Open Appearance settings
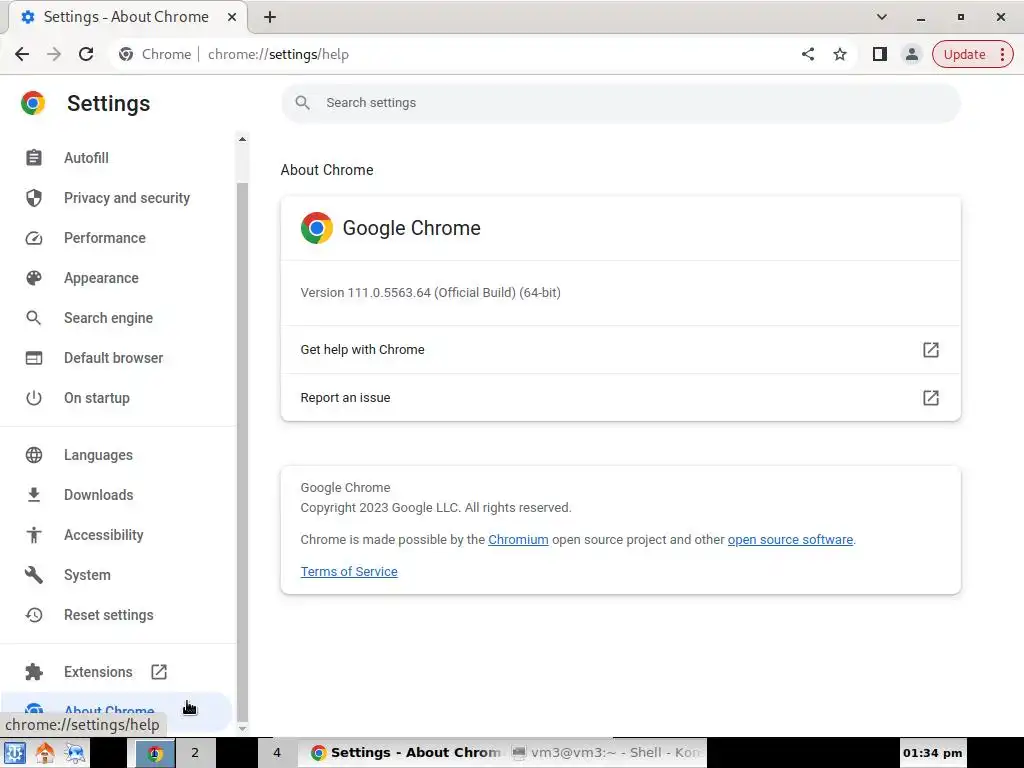 point(101,278)
